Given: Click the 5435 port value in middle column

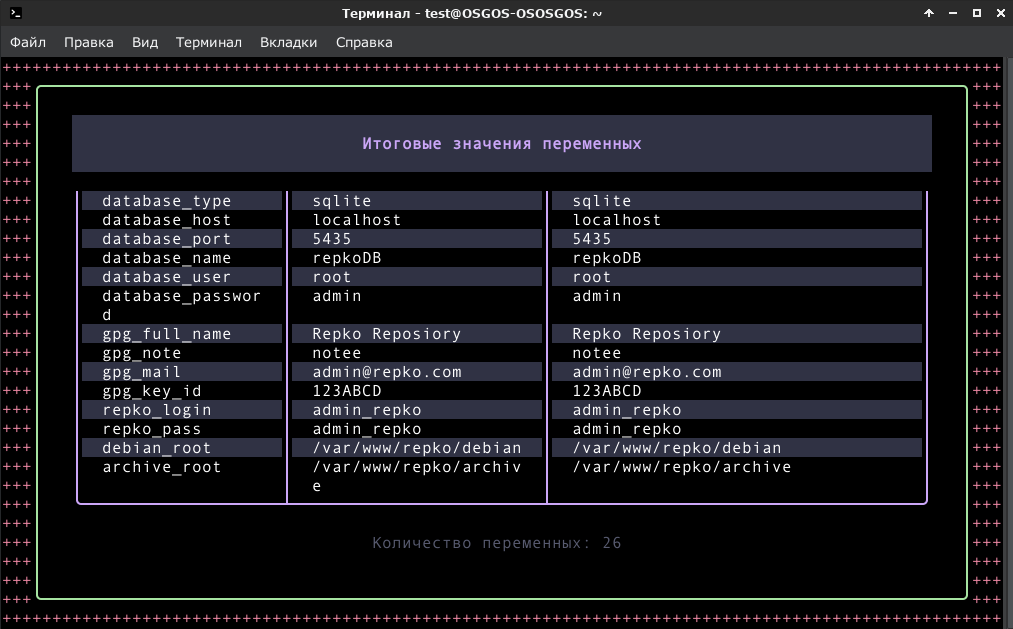Looking at the screenshot, I should tap(332, 239).
